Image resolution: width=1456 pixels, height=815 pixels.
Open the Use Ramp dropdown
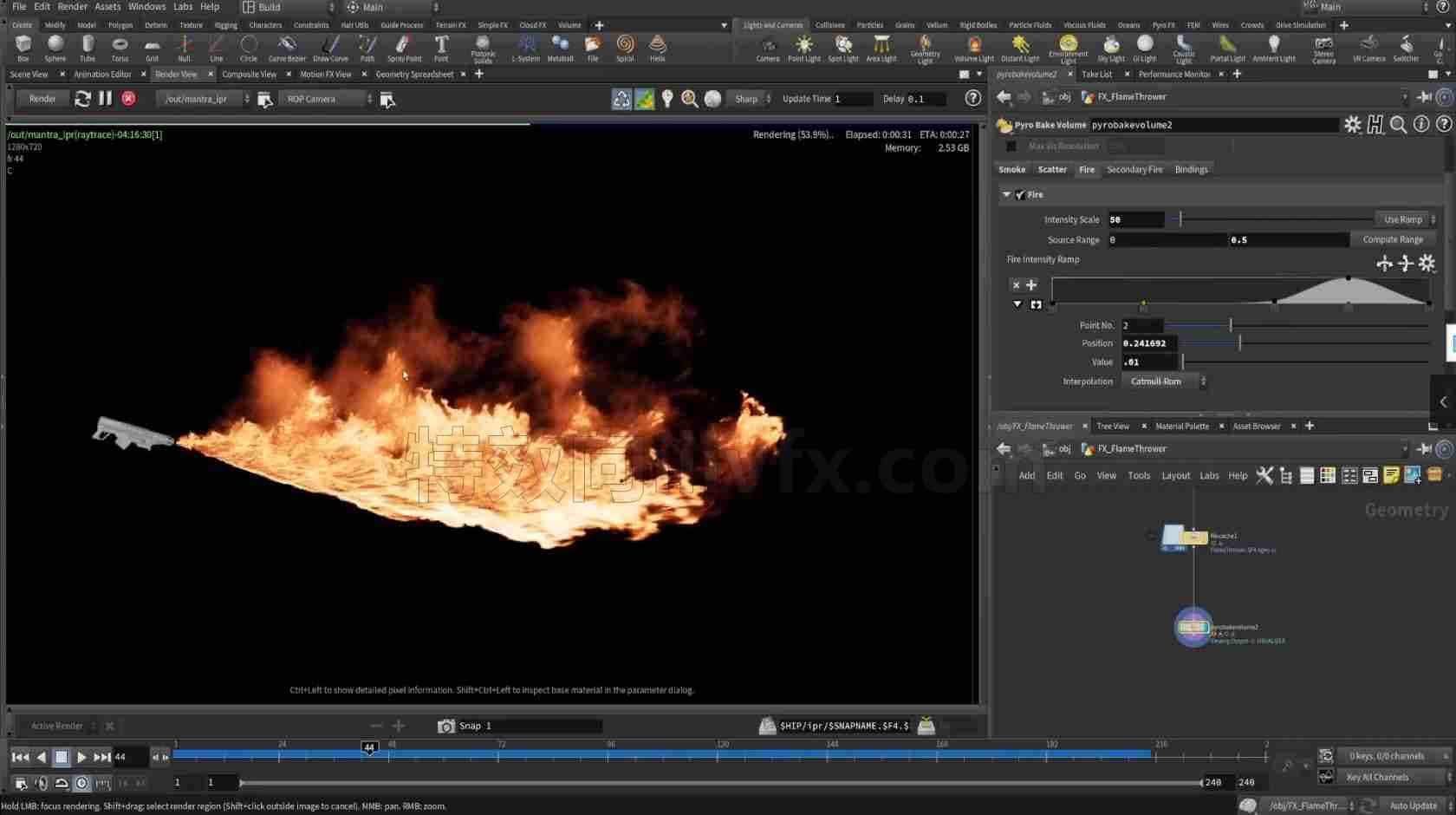pos(1406,219)
